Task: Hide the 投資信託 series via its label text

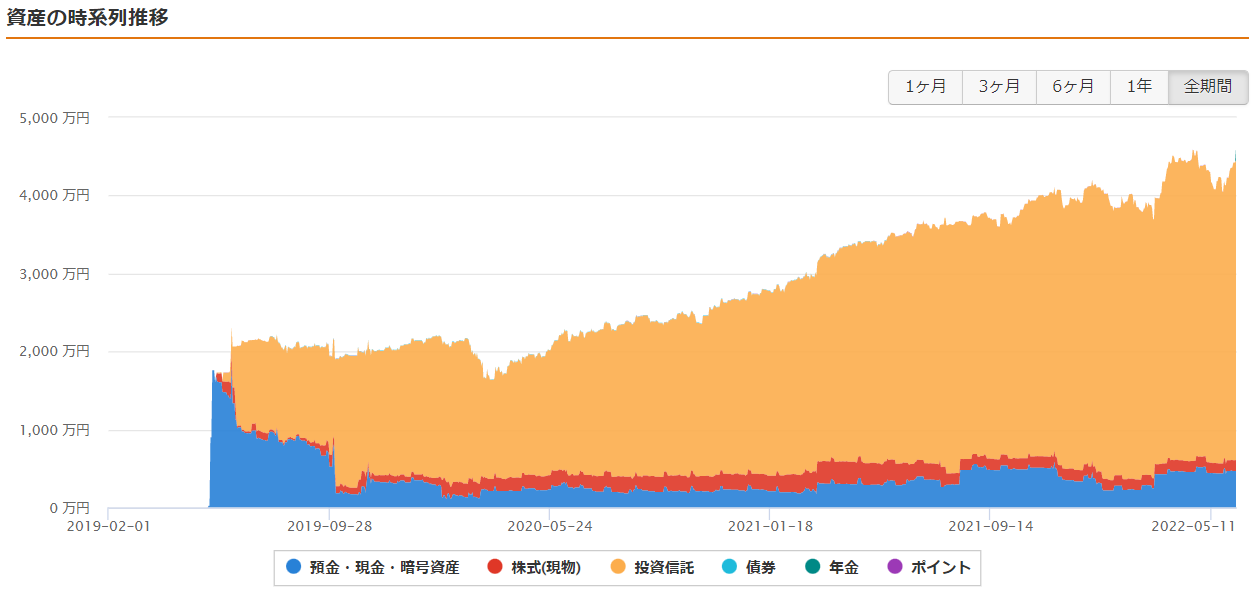Action: (664, 568)
